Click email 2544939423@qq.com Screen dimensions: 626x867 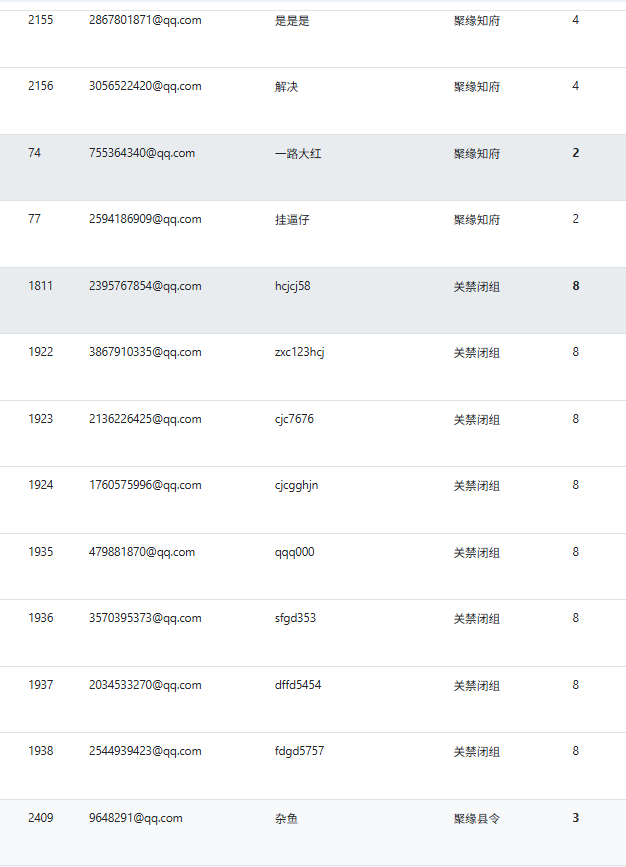coord(145,751)
